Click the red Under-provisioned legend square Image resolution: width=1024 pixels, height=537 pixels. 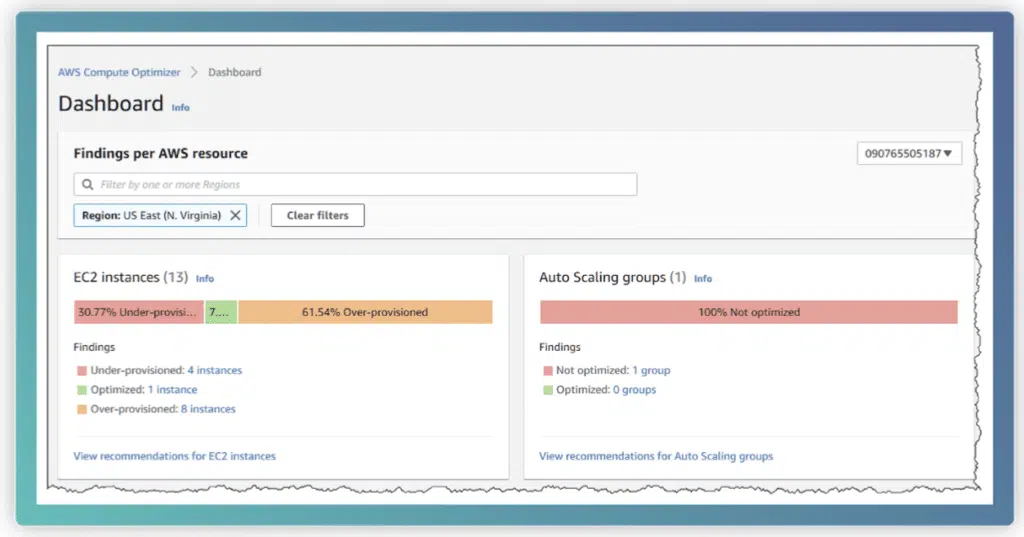click(82, 370)
